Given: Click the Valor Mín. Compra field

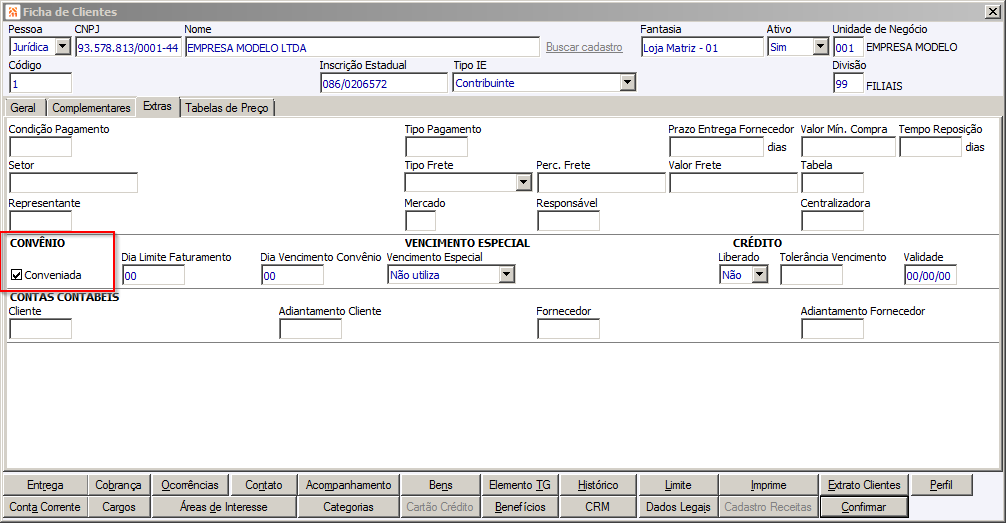Looking at the screenshot, I should pos(848,147).
